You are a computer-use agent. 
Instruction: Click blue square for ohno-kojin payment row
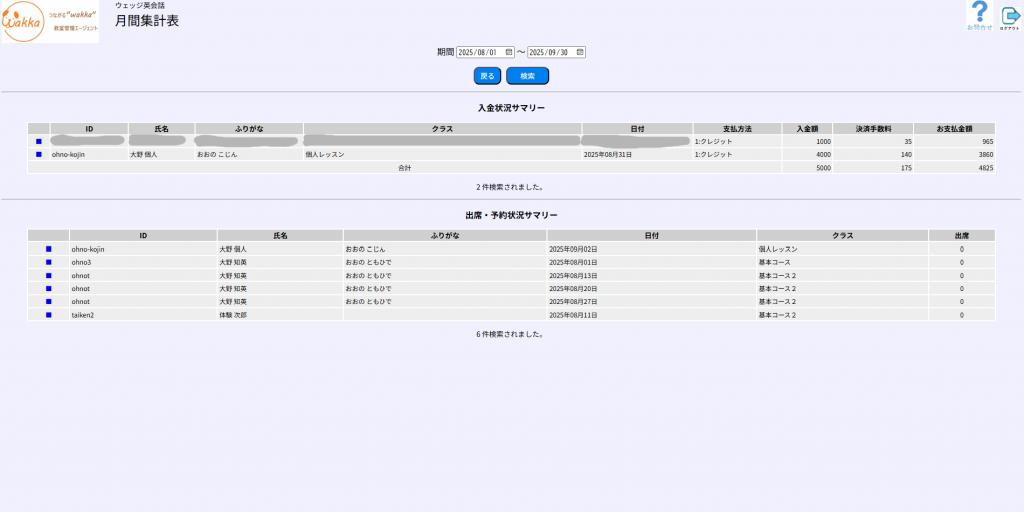coord(39,155)
